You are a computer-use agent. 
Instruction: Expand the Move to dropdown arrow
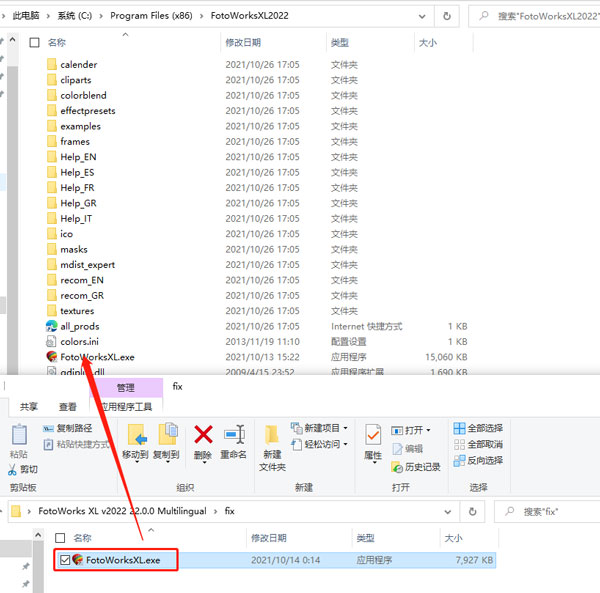pyautogui.click(x=137, y=462)
